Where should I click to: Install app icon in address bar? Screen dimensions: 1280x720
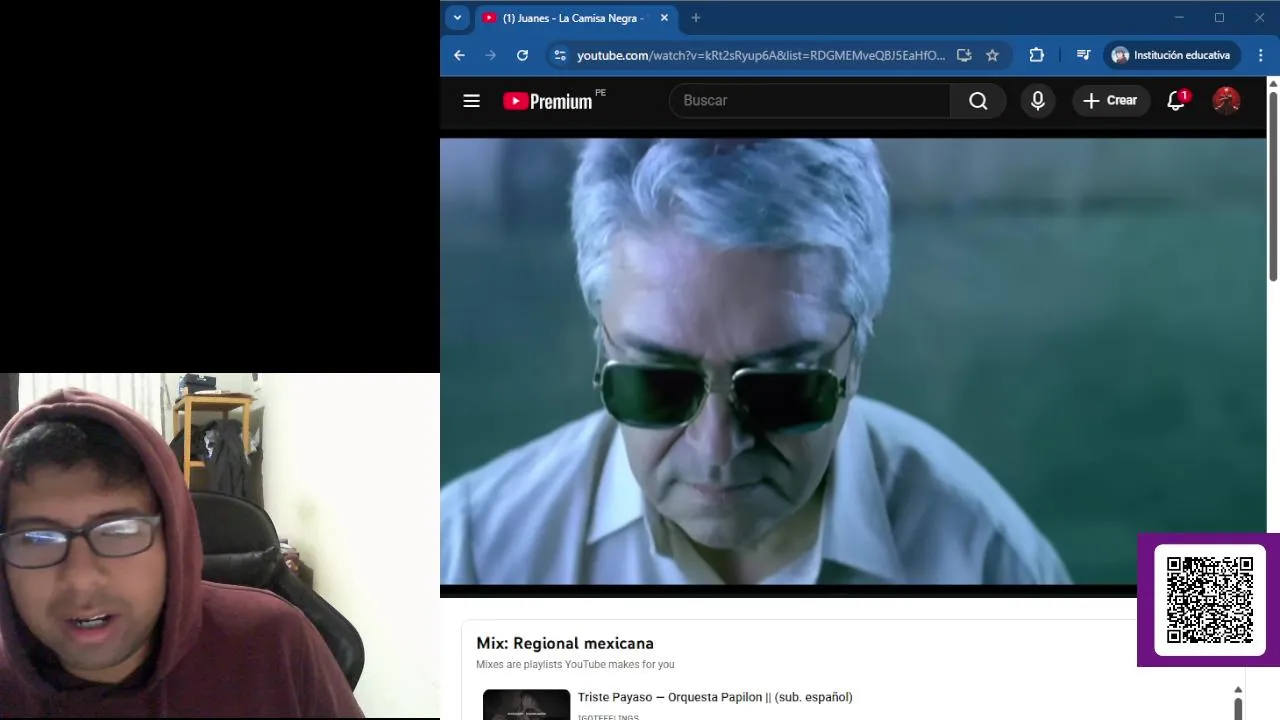click(964, 55)
